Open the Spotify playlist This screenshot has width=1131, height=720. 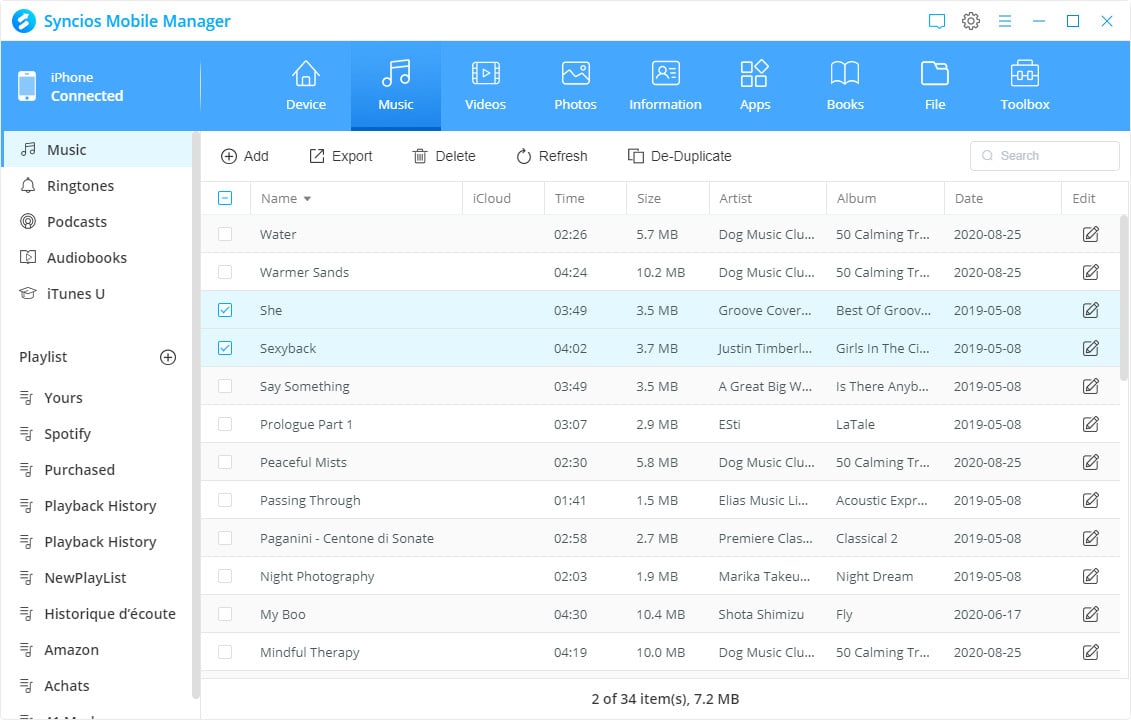click(97, 434)
